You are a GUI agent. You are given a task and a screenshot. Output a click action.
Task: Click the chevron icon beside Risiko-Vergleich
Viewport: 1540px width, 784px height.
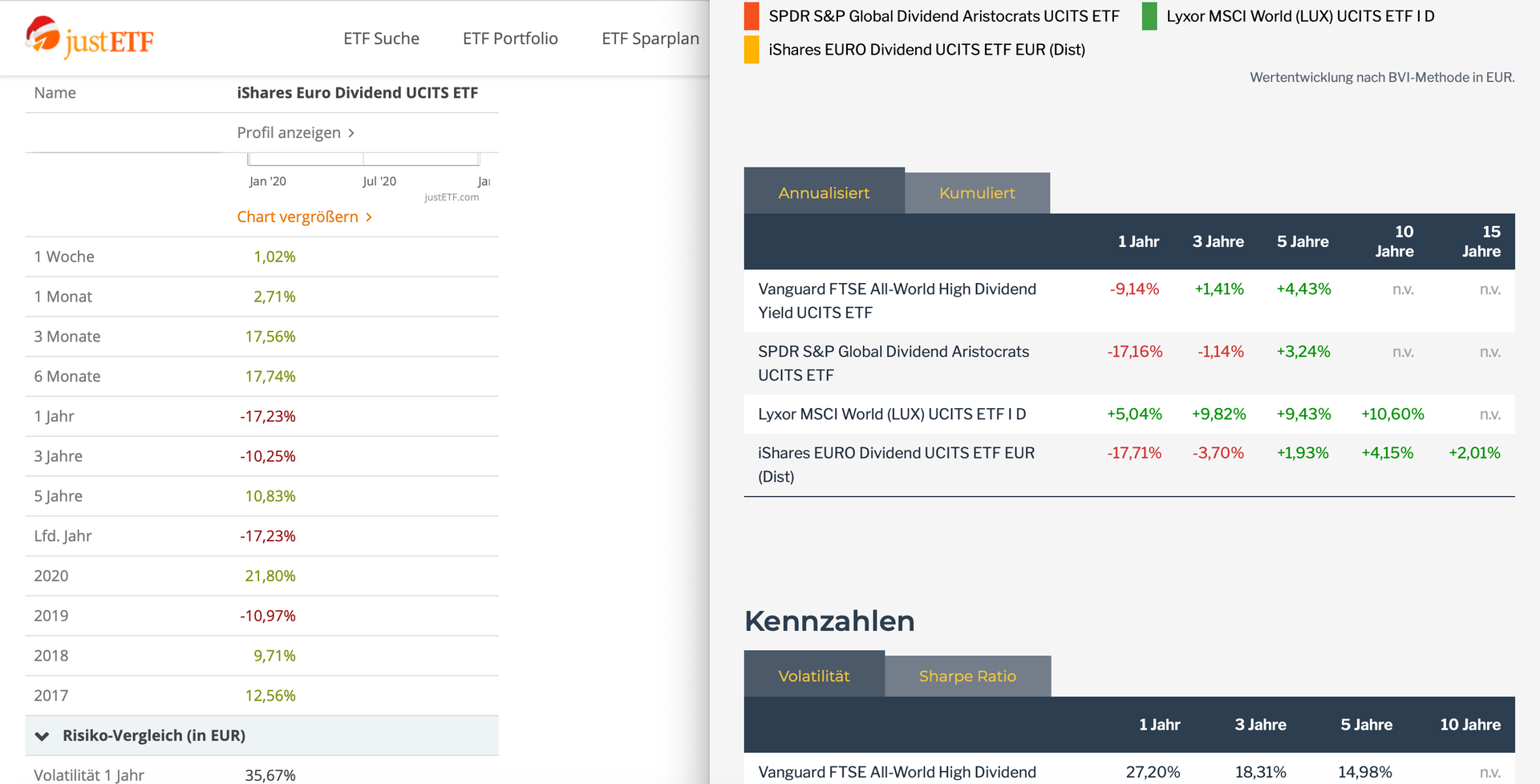click(x=43, y=736)
